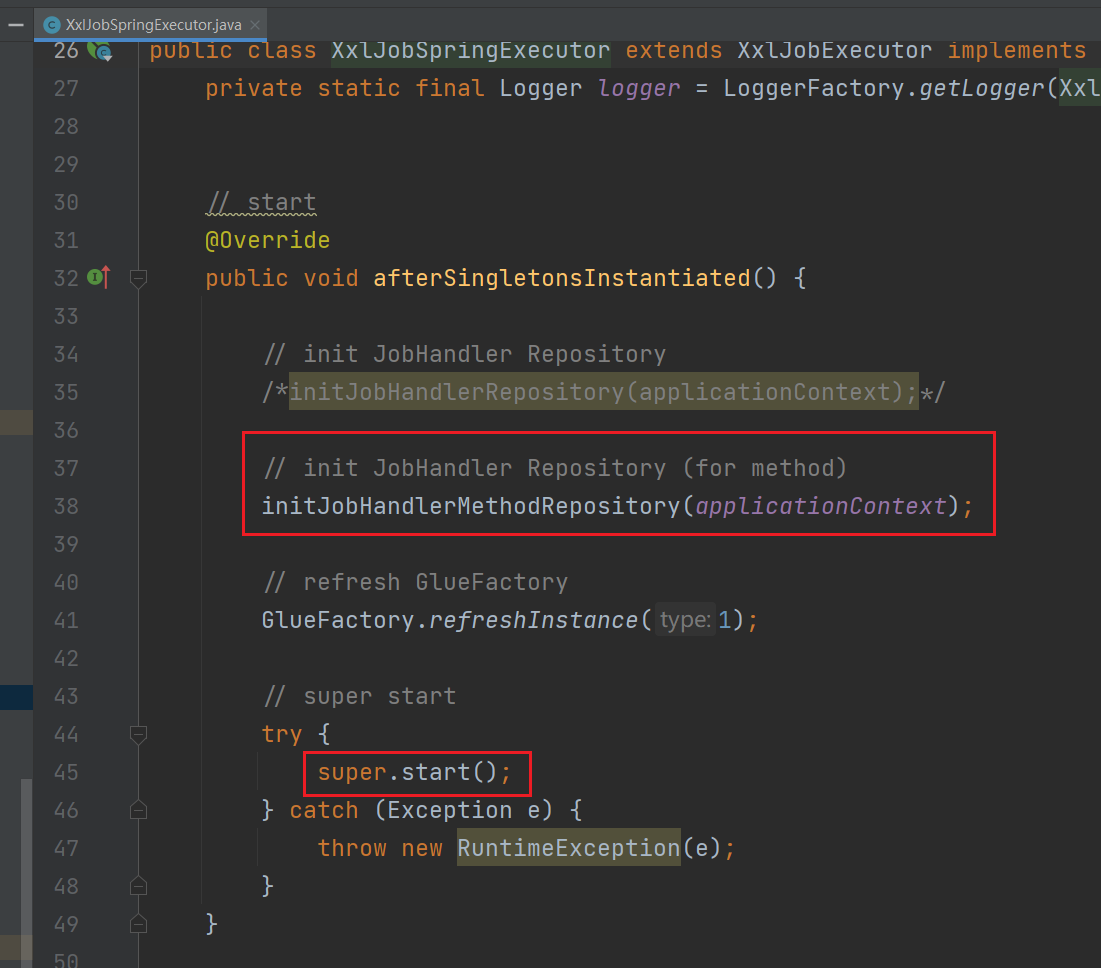1101x968 pixels.
Task: Click fold end marker on line 48
Action: (x=139, y=886)
